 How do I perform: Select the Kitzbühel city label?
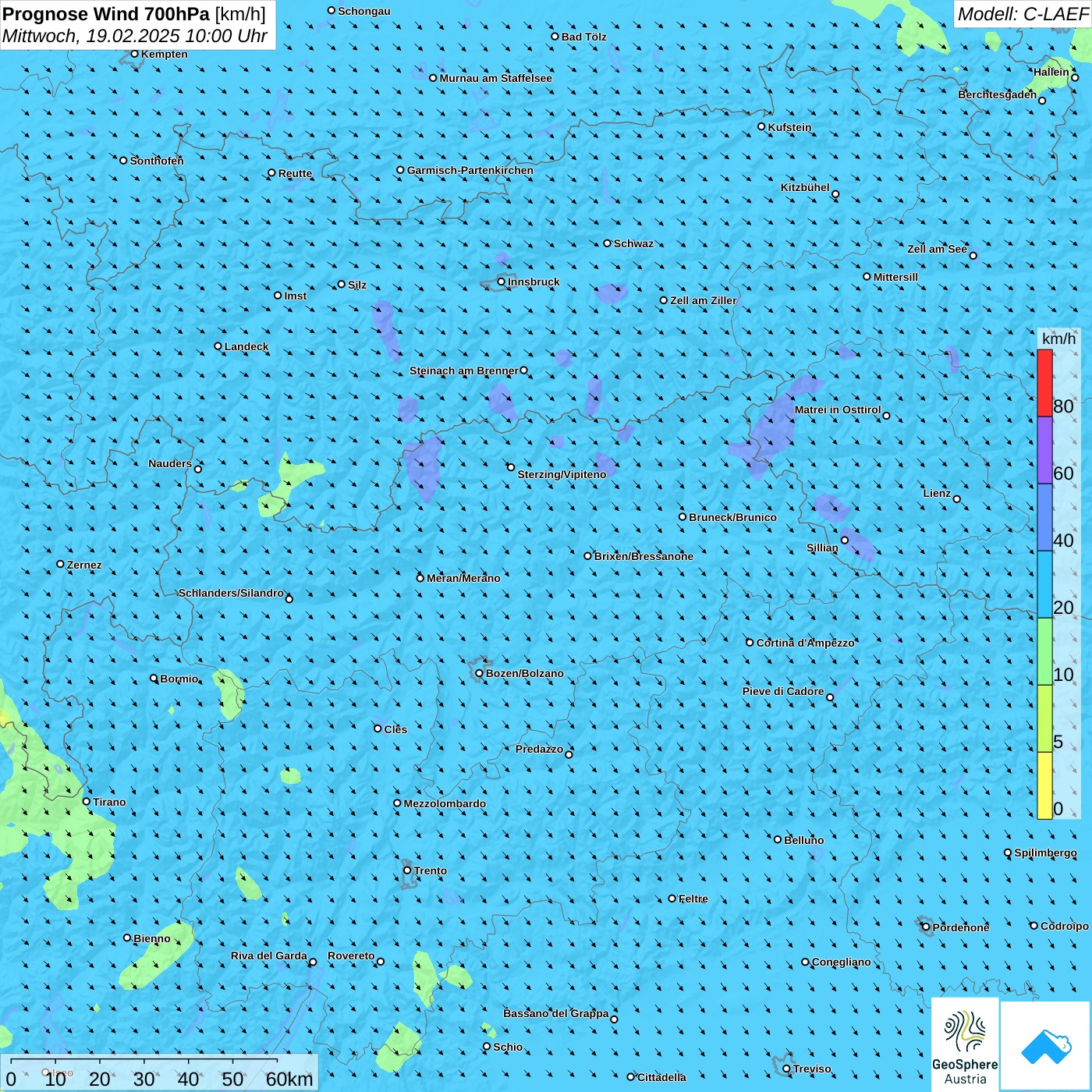(x=805, y=187)
